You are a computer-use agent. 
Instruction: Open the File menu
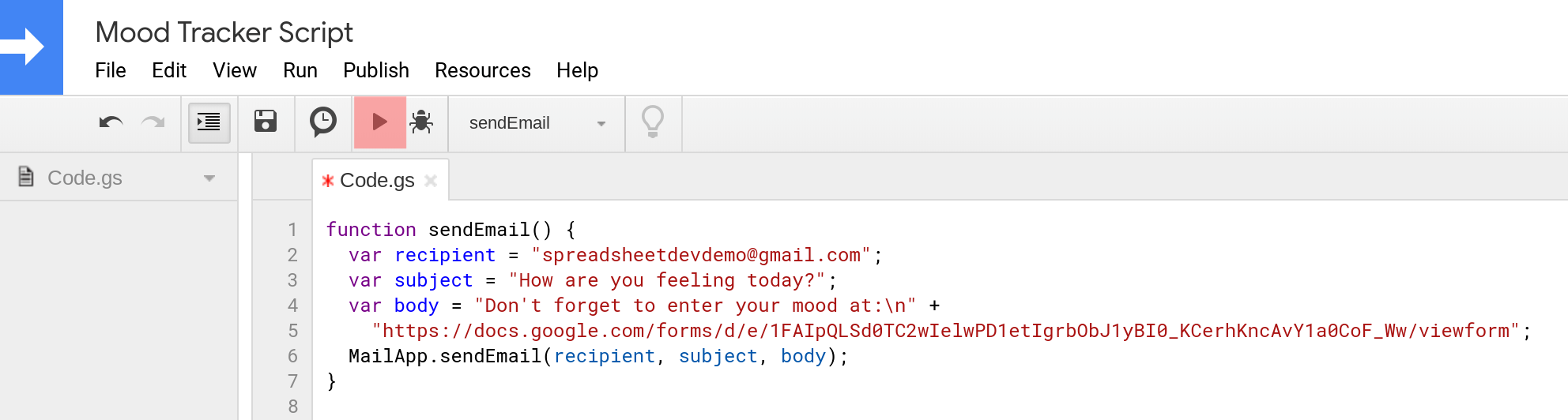pyautogui.click(x=111, y=70)
